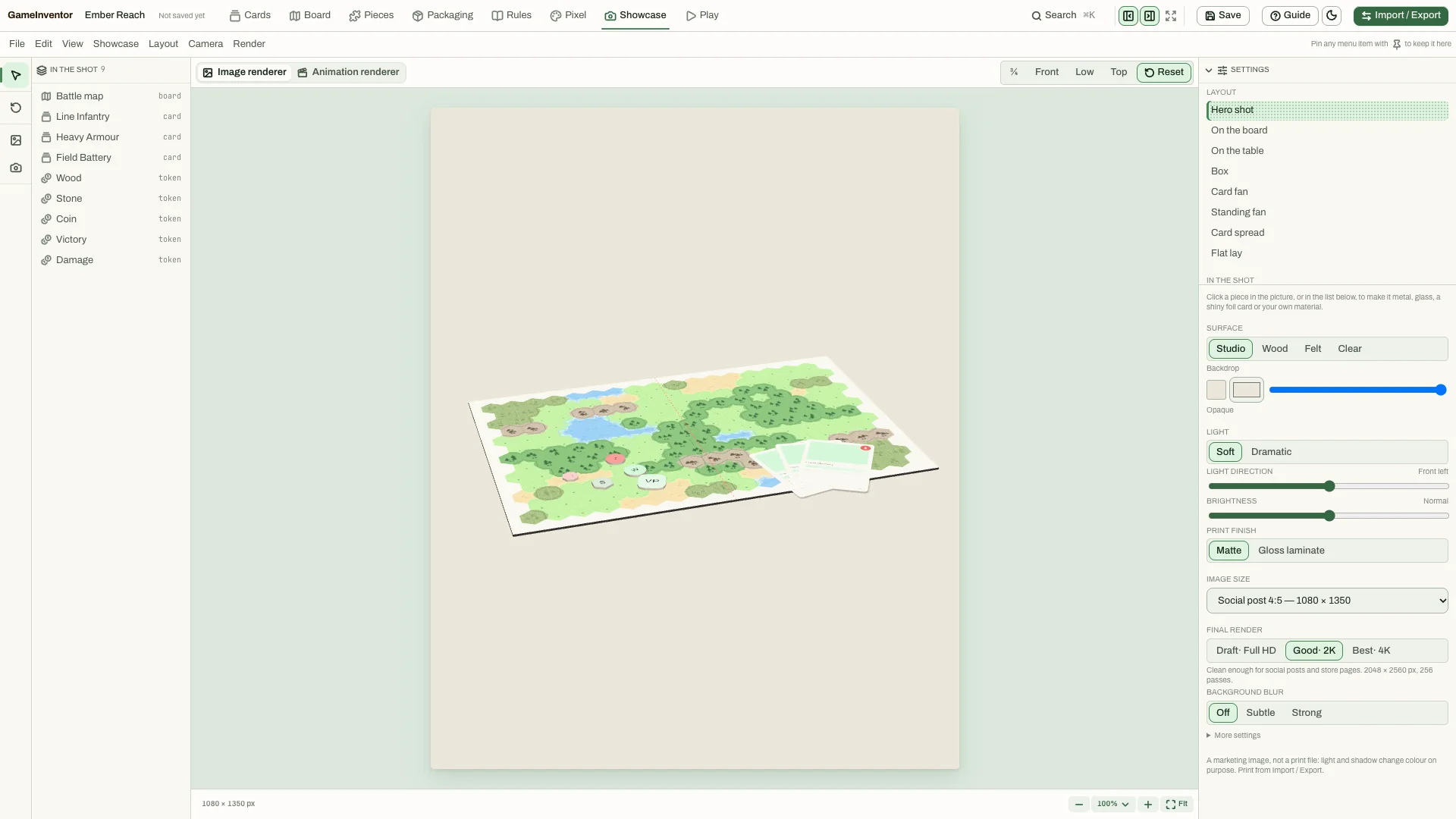Open the Camera menu
The width and height of the screenshot is (1456, 819).
pyautogui.click(x=206, y=44)
